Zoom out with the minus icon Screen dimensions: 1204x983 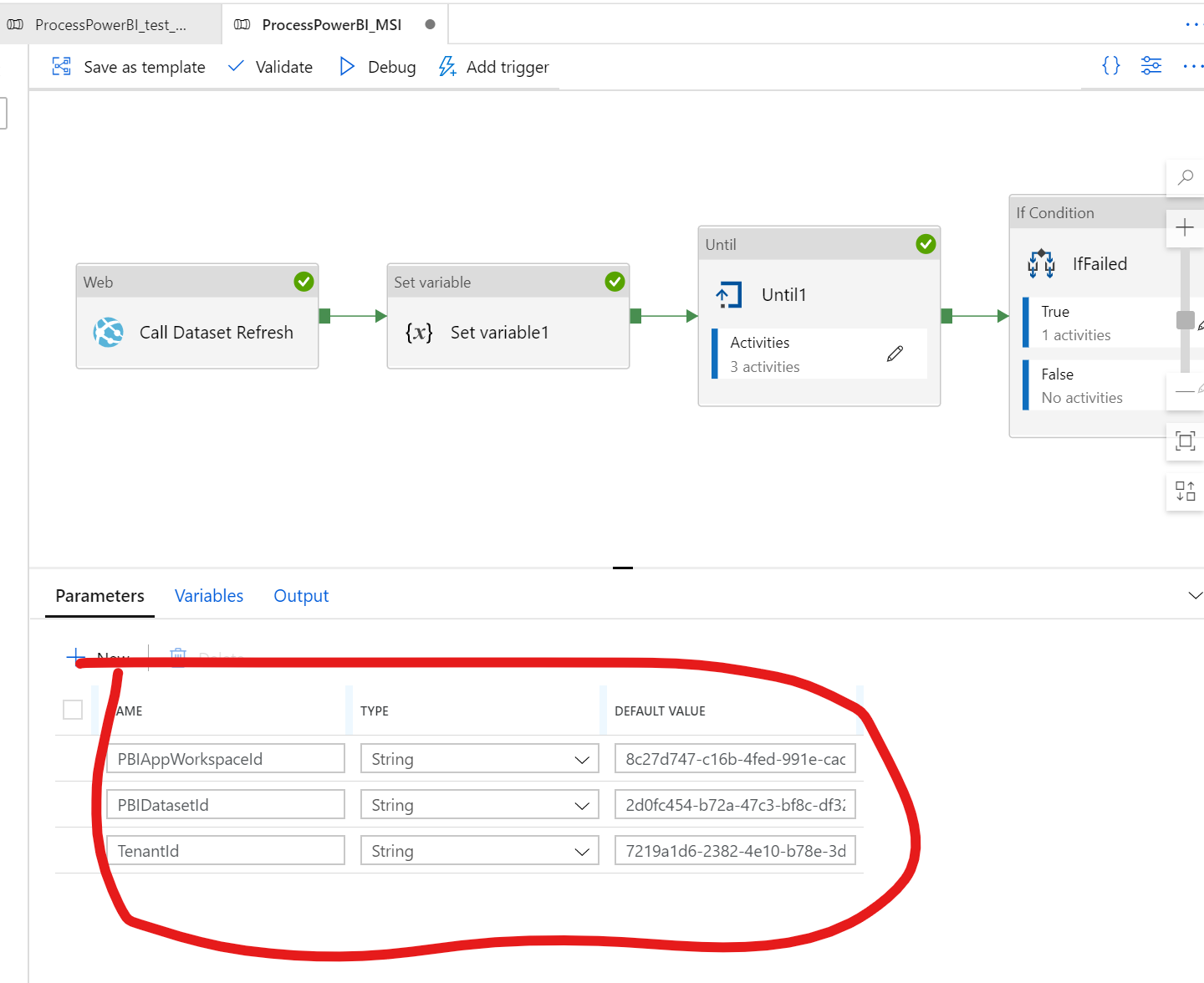tap(1185, 391)
